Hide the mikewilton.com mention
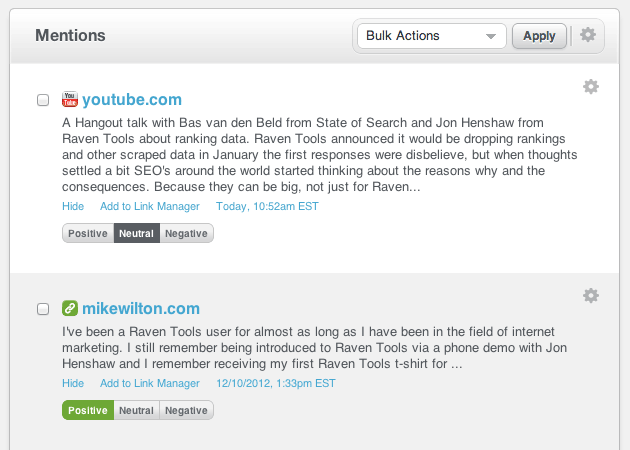The image size is (630, 450). pos(73,383)
